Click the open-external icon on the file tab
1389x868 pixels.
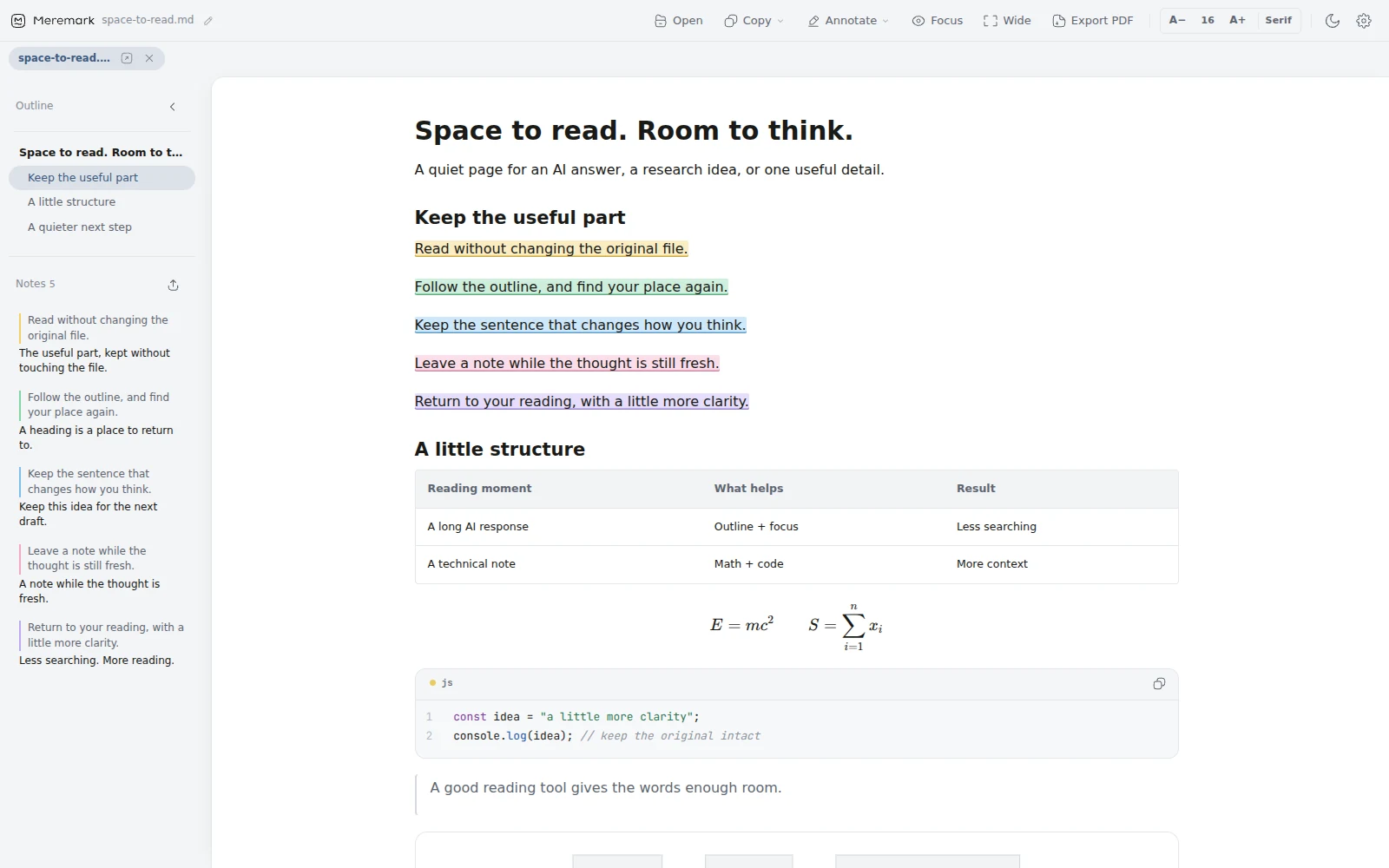click(127, 58)
